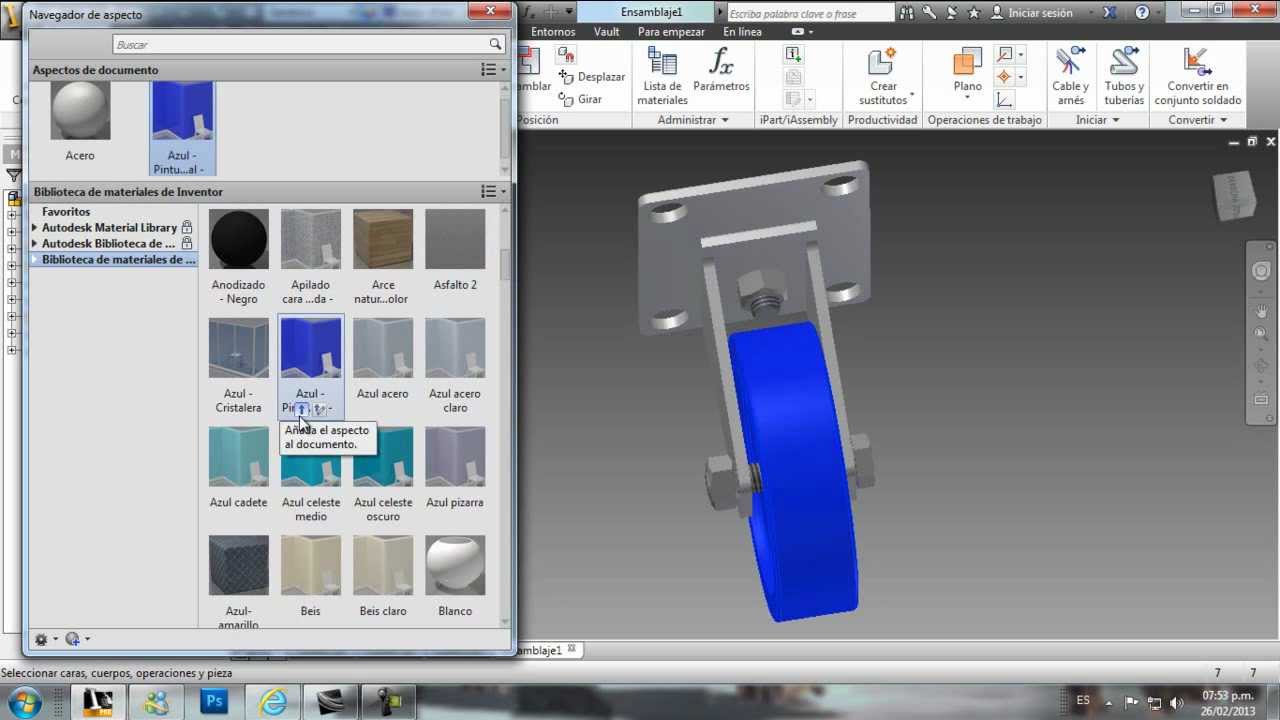Select the Desplazar component tool
The image size is (1280, 720).
(591, 77)
